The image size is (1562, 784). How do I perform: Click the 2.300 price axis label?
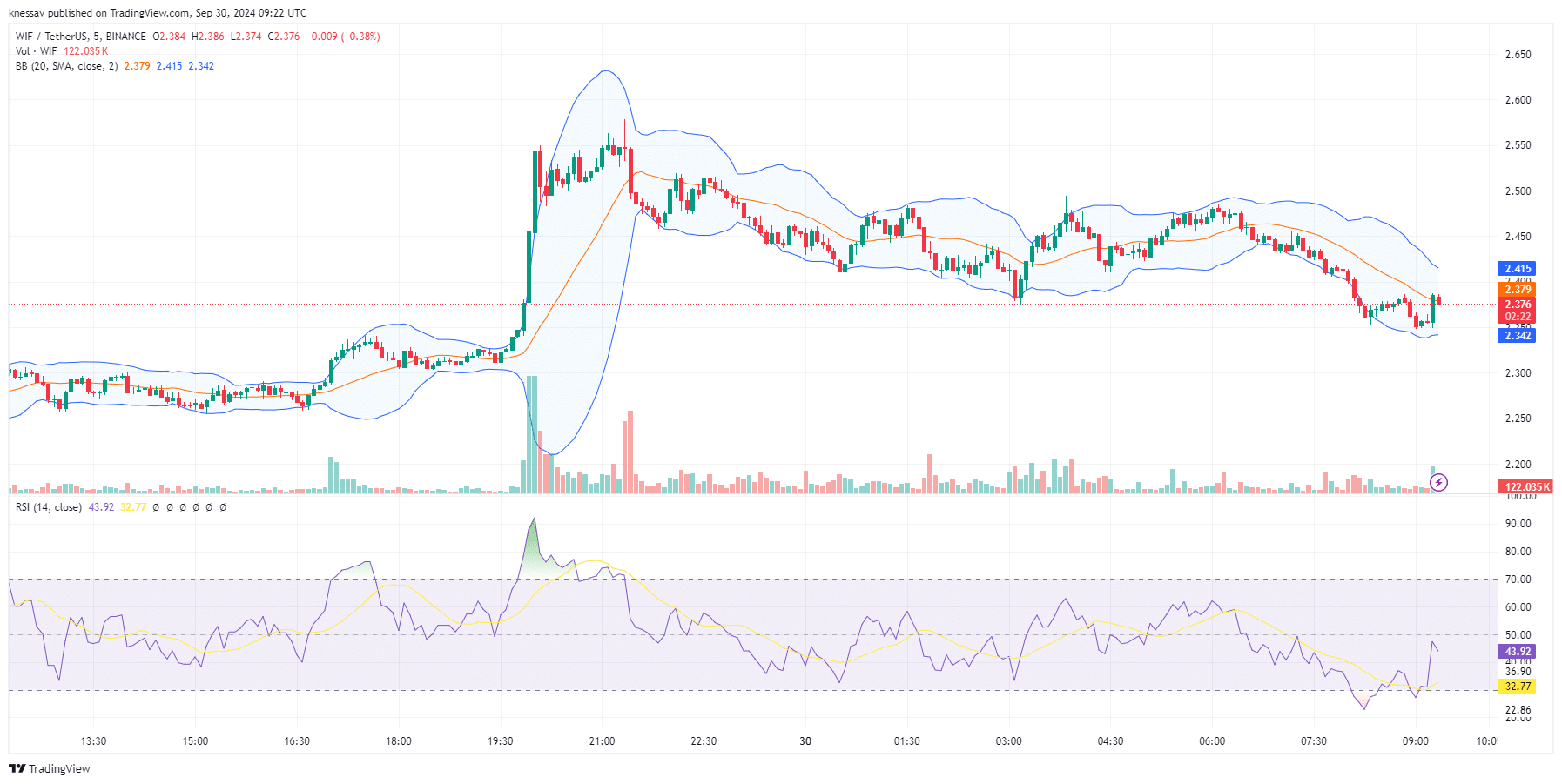[1518, 373]
